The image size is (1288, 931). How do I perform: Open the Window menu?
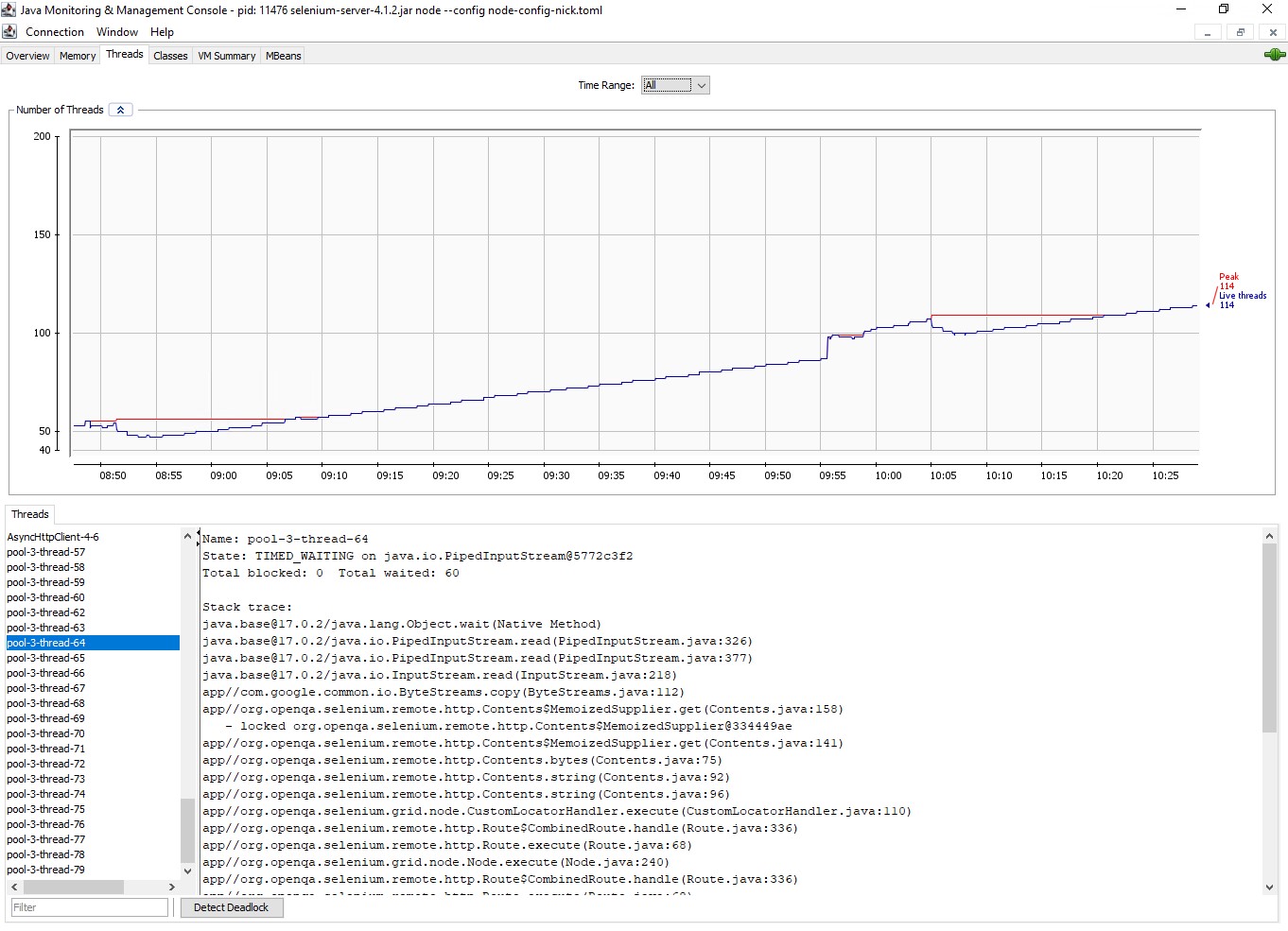pos(116,31)
